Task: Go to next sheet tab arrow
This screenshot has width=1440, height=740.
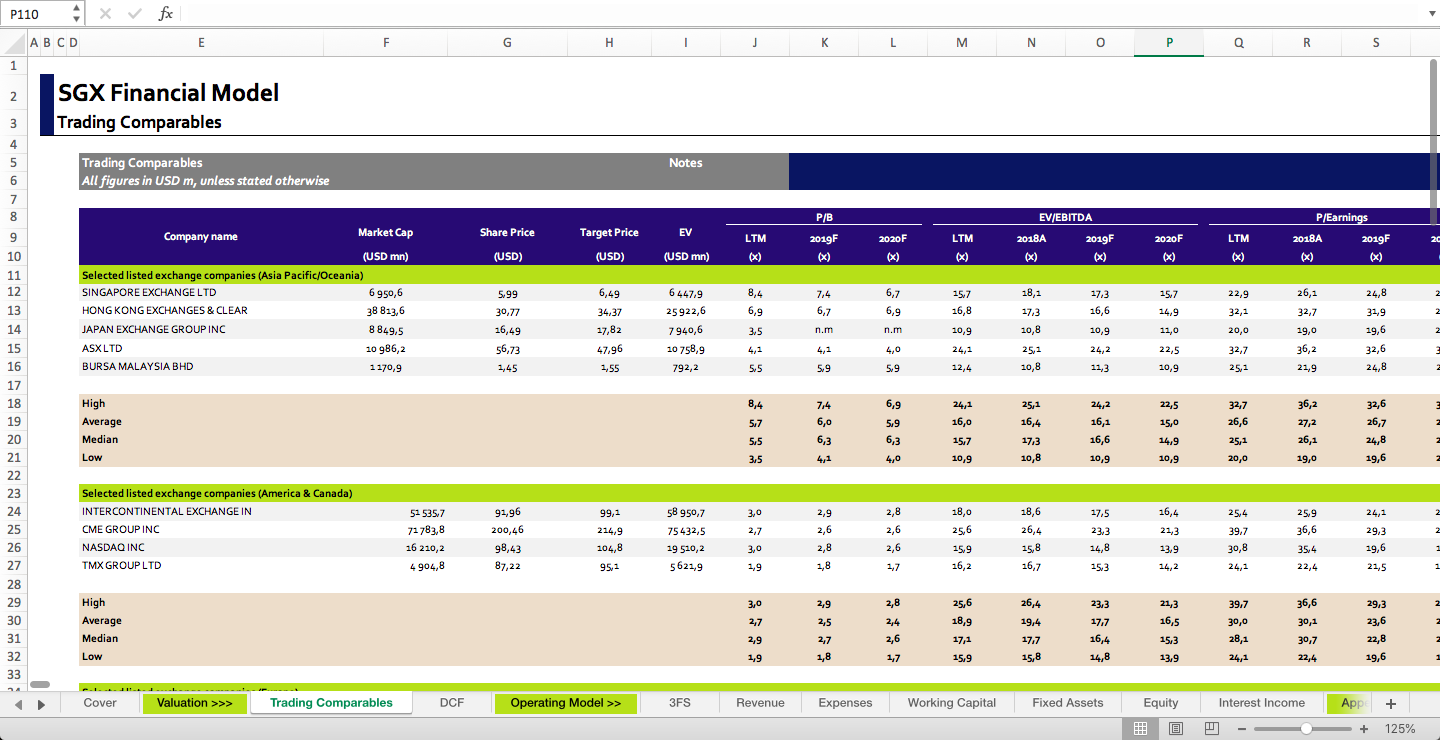Action: coord(41,704)
